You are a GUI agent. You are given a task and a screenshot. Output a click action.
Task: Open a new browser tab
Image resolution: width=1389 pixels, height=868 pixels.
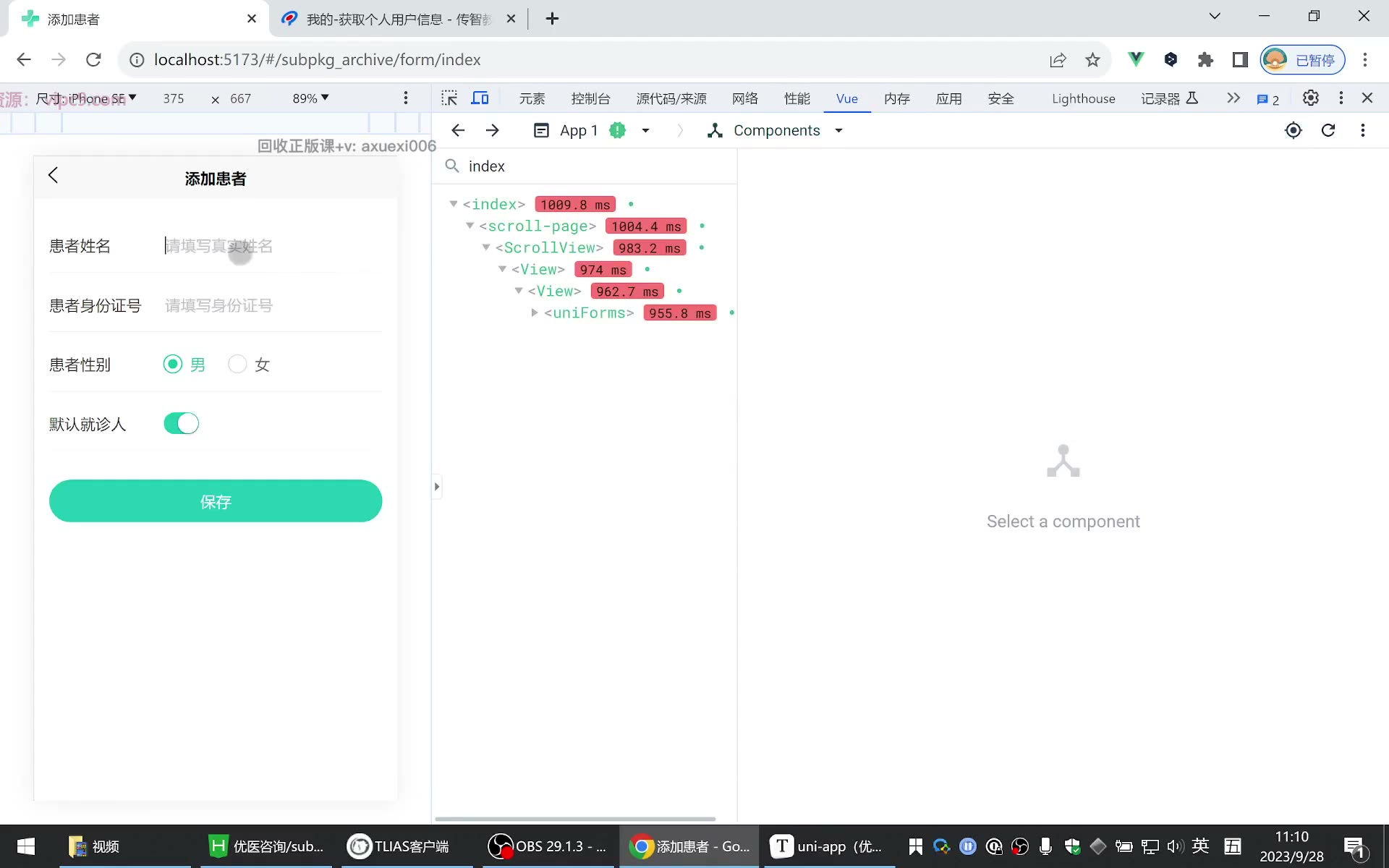pos(552,19)
